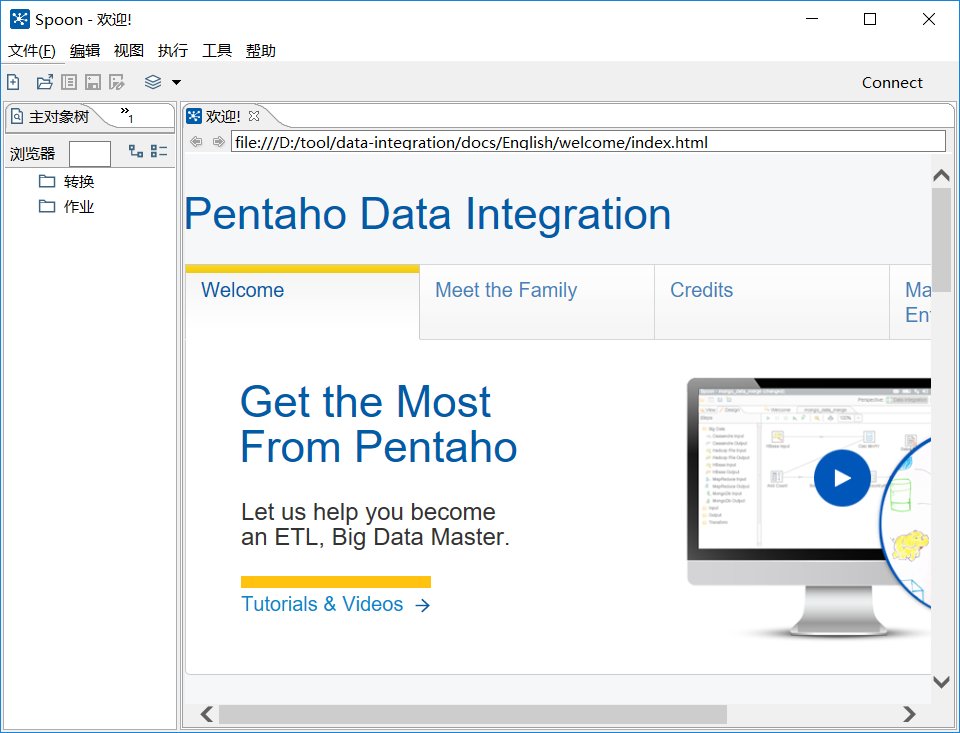Click the expand all tree icon
Image resolution: width=960 pixels, height=733 pixels.
pos(136,151)
